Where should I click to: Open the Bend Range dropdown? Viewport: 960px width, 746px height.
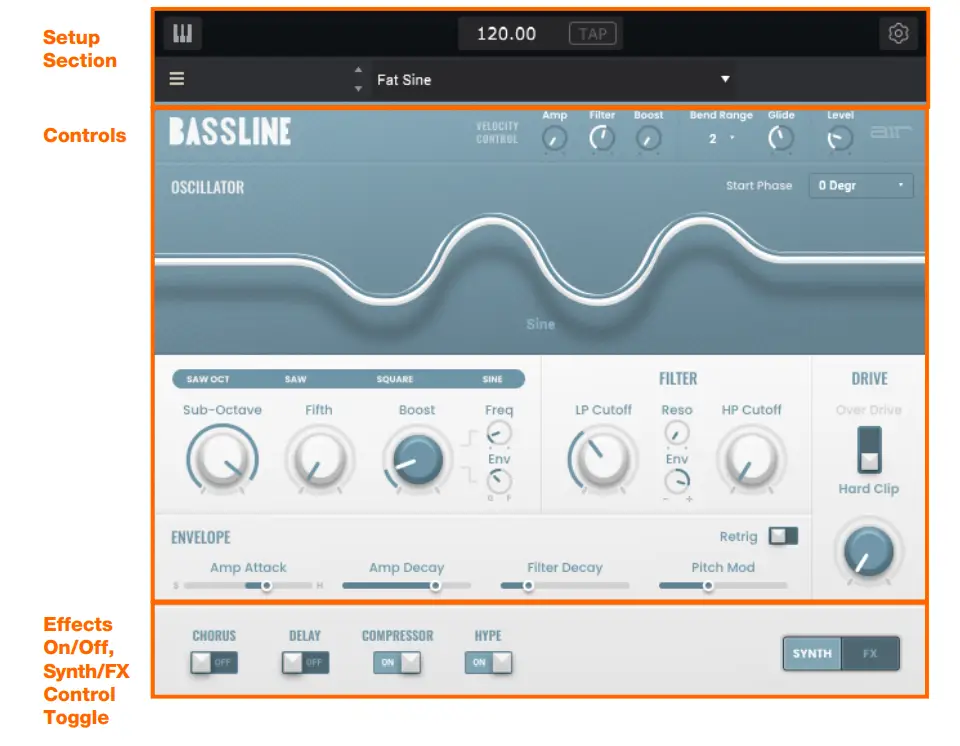click(721, 138)
